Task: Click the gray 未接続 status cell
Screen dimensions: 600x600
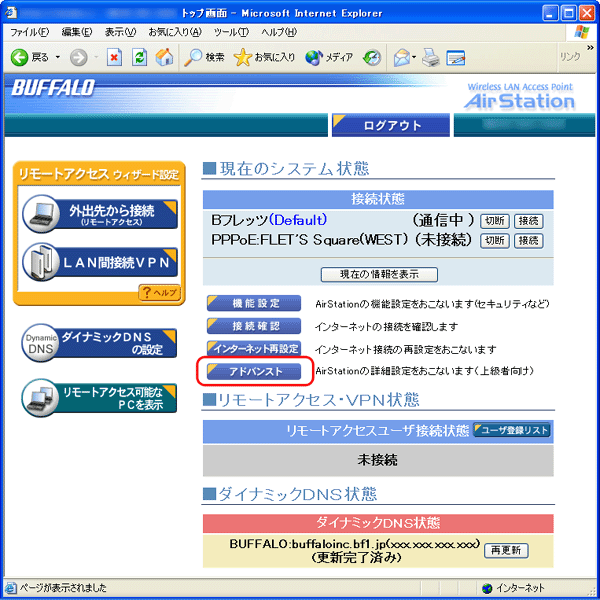Action: click(378, 460)
